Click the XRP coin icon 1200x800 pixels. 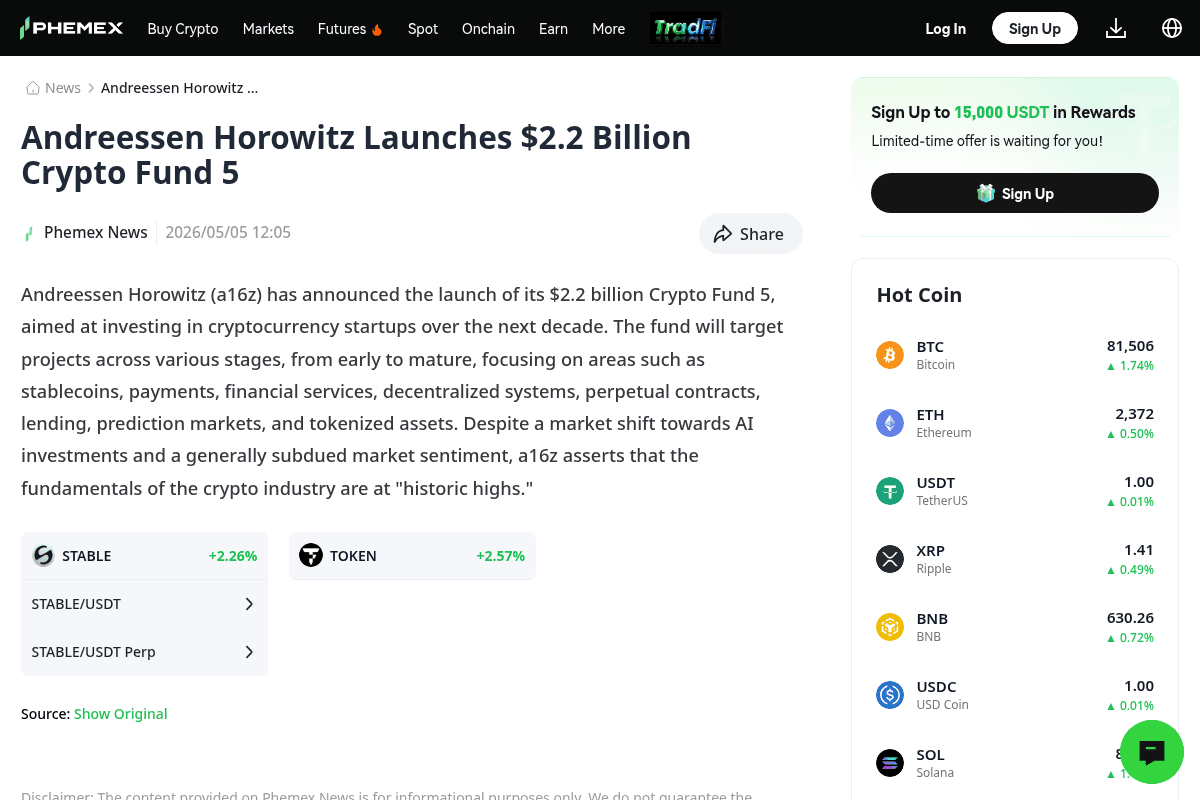pos(890,559)
